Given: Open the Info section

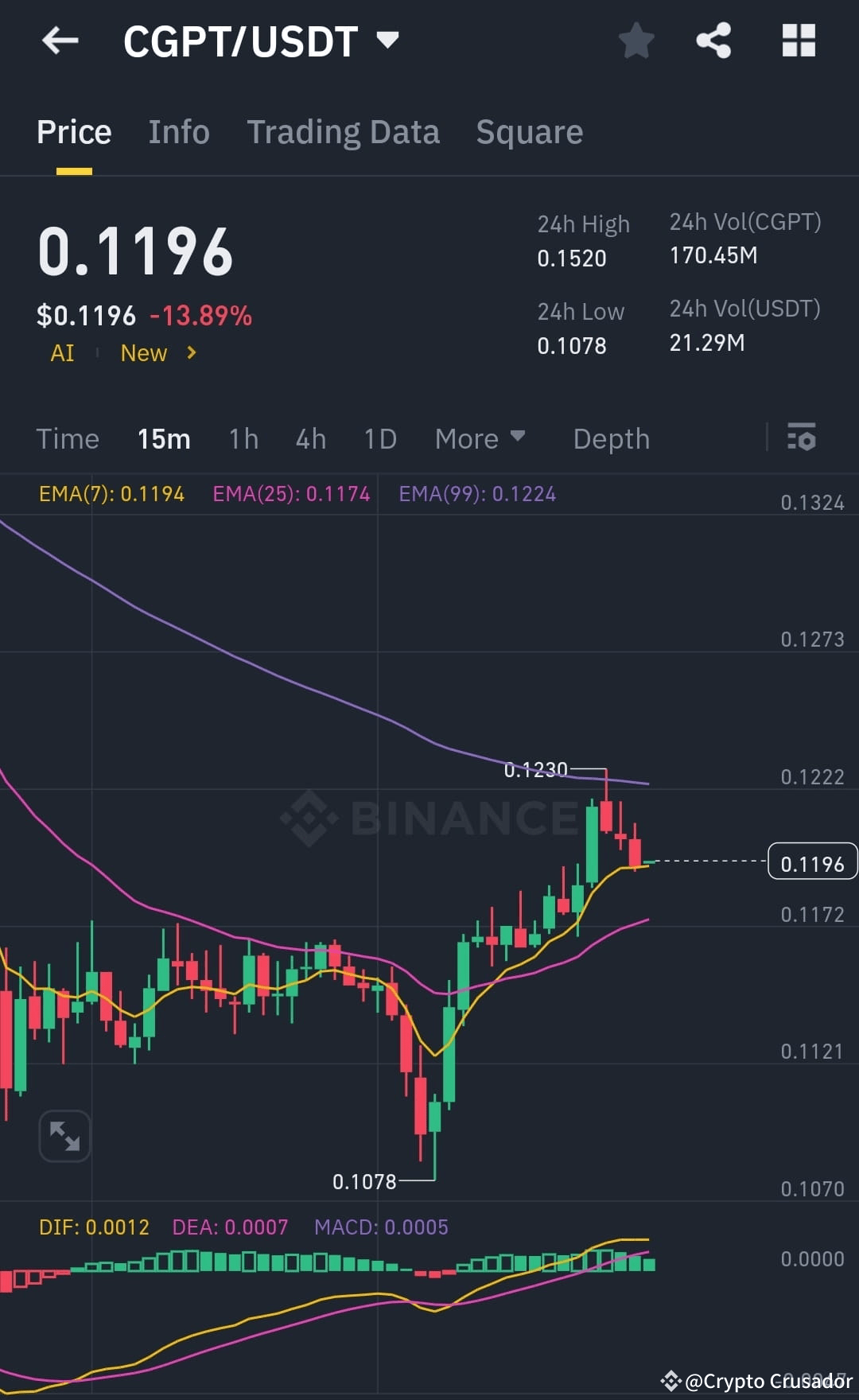Looking at the screenshot, I should point(178,131).
